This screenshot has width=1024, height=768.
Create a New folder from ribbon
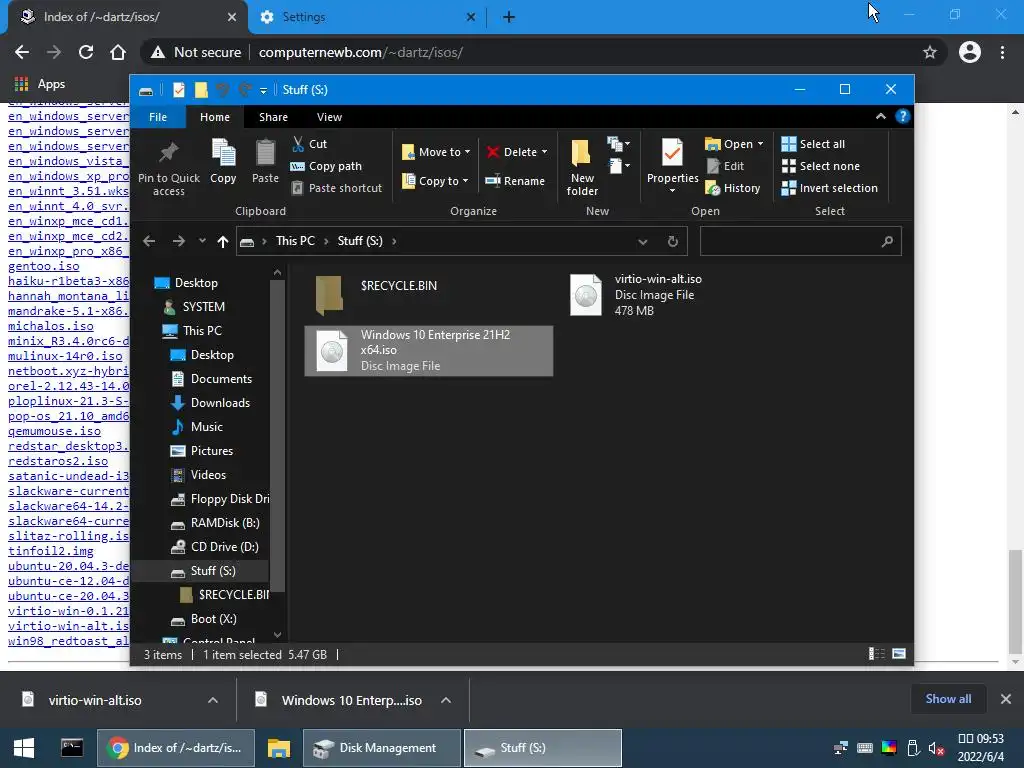[x=582, y=167]
